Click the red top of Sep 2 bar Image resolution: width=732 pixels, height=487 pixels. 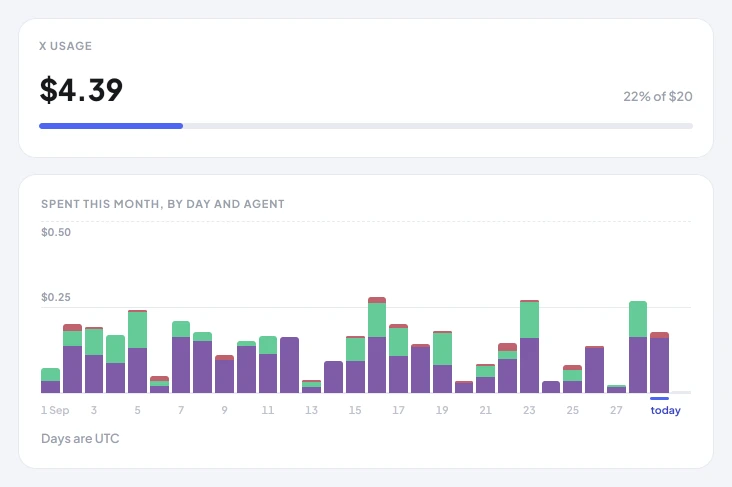[x=72, y=327]
